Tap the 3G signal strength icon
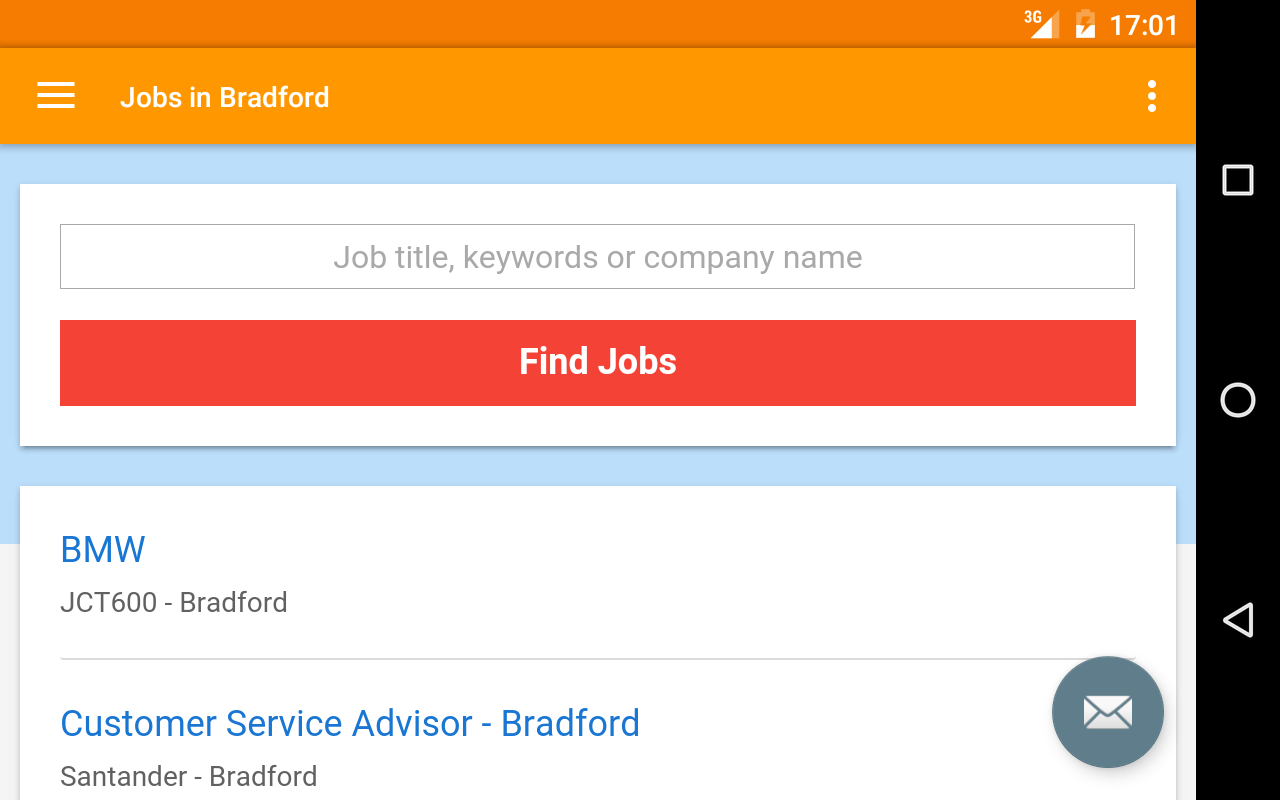 (x=1041, y=23)
